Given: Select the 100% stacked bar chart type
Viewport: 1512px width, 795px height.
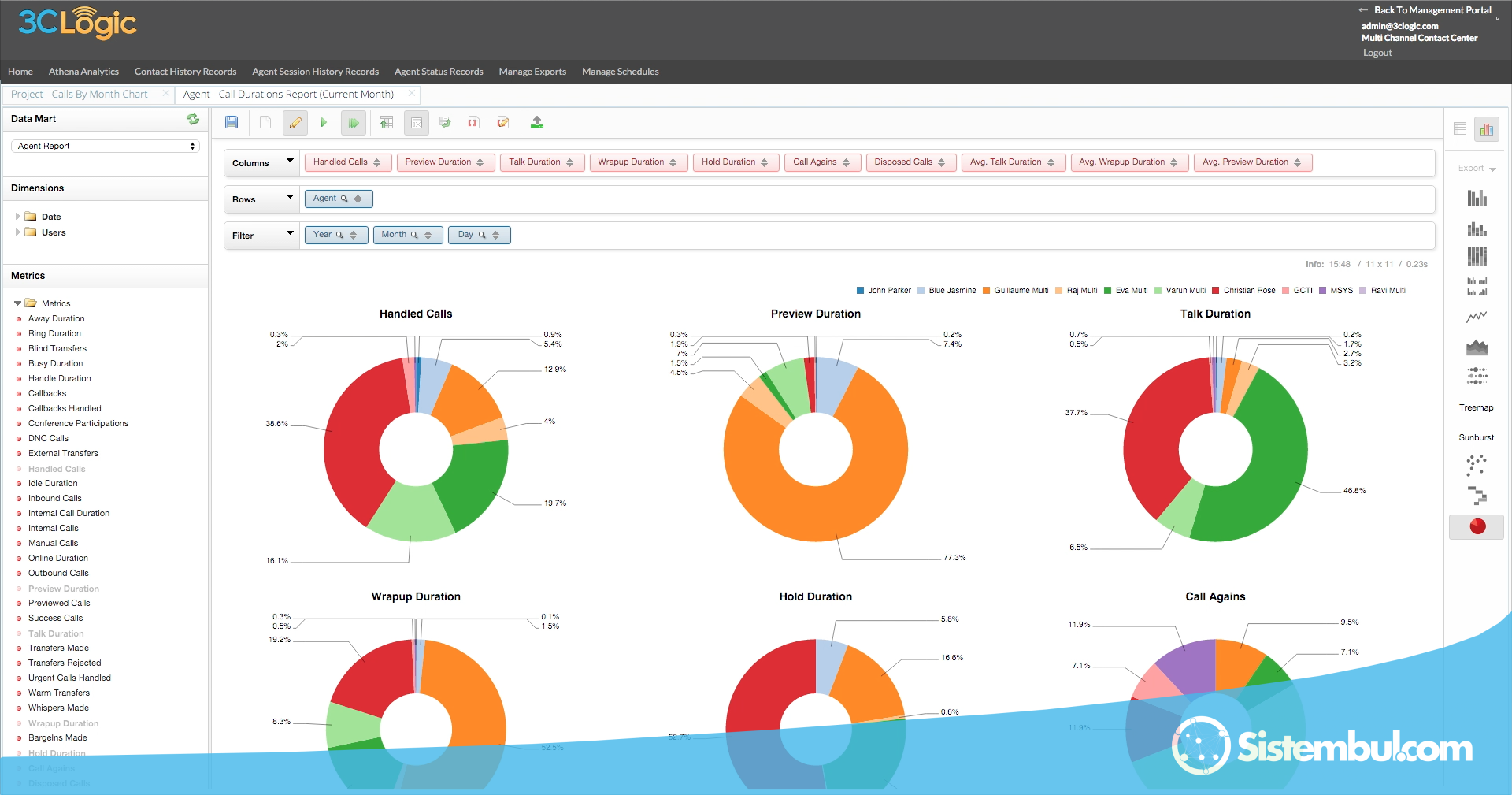Looking at the screenshot, I should [1477, 256].
